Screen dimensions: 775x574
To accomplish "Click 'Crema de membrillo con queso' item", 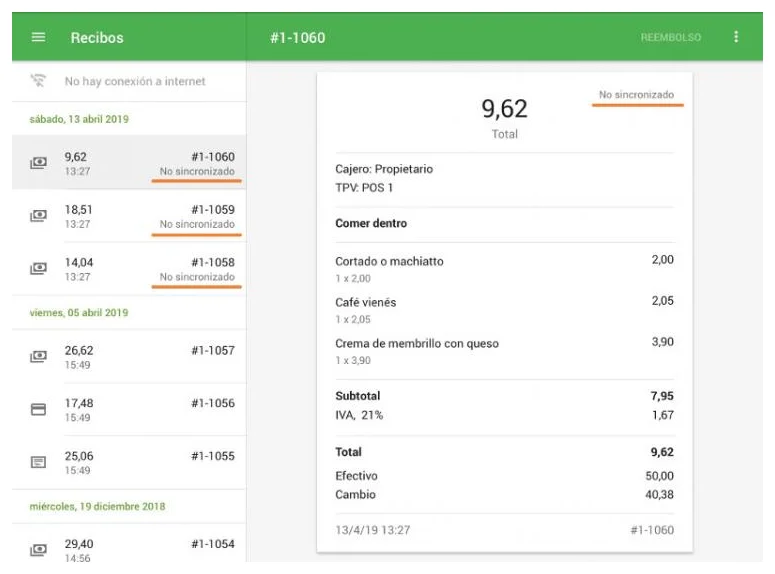I will pos(417,343).
